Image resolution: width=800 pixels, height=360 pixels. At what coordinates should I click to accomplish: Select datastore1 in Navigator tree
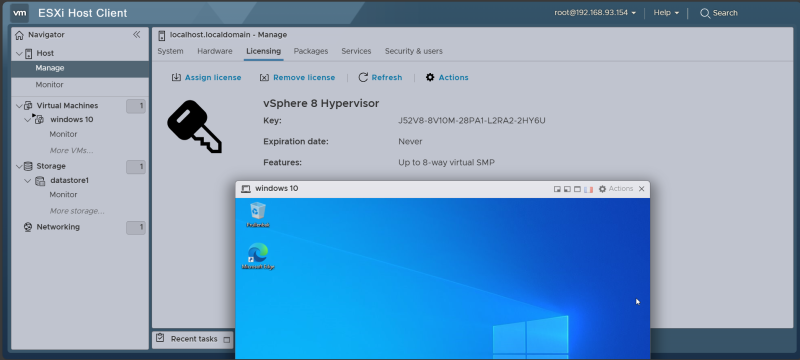click(69, 181)
